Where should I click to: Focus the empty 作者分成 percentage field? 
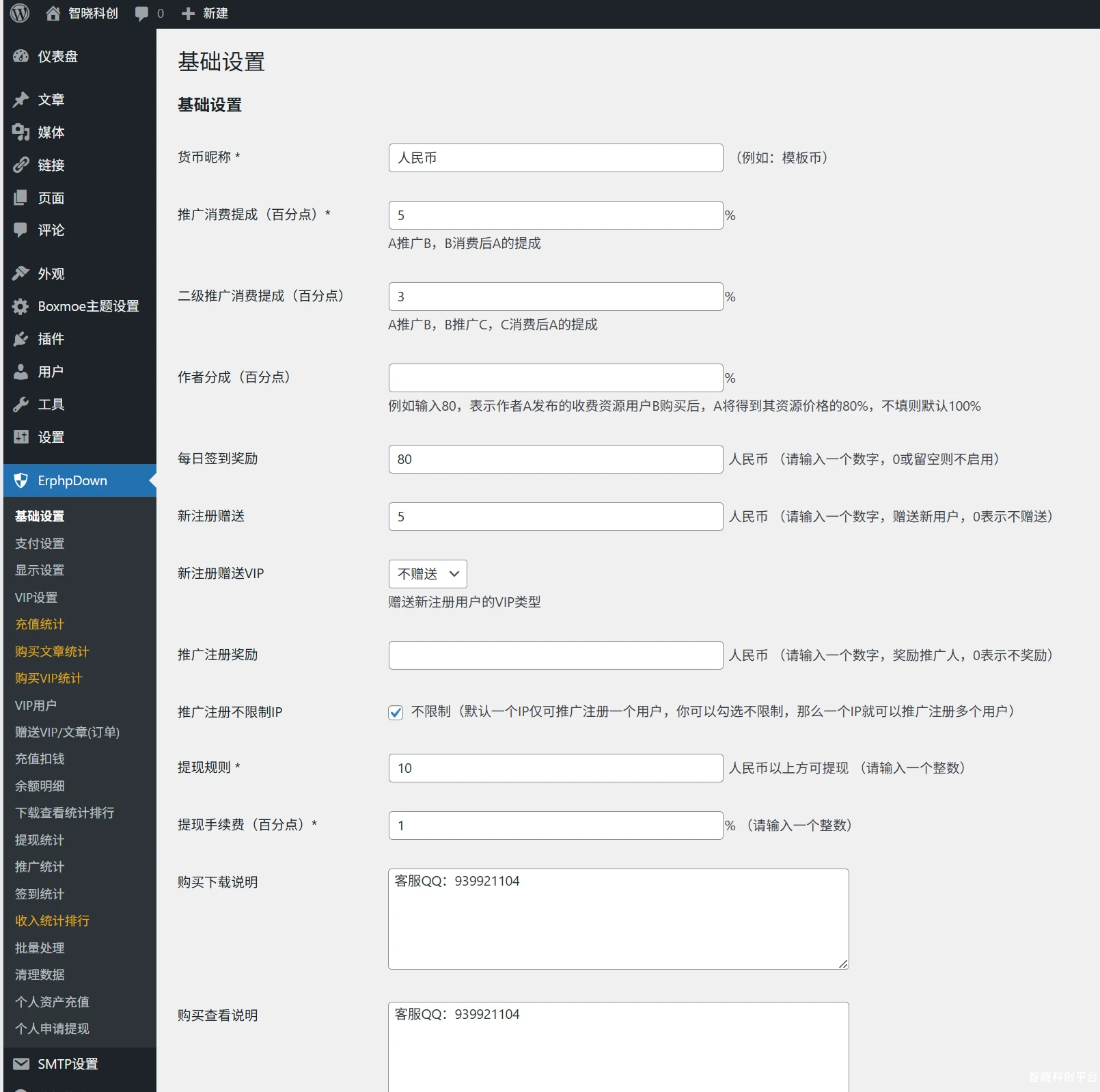point(555,378)
